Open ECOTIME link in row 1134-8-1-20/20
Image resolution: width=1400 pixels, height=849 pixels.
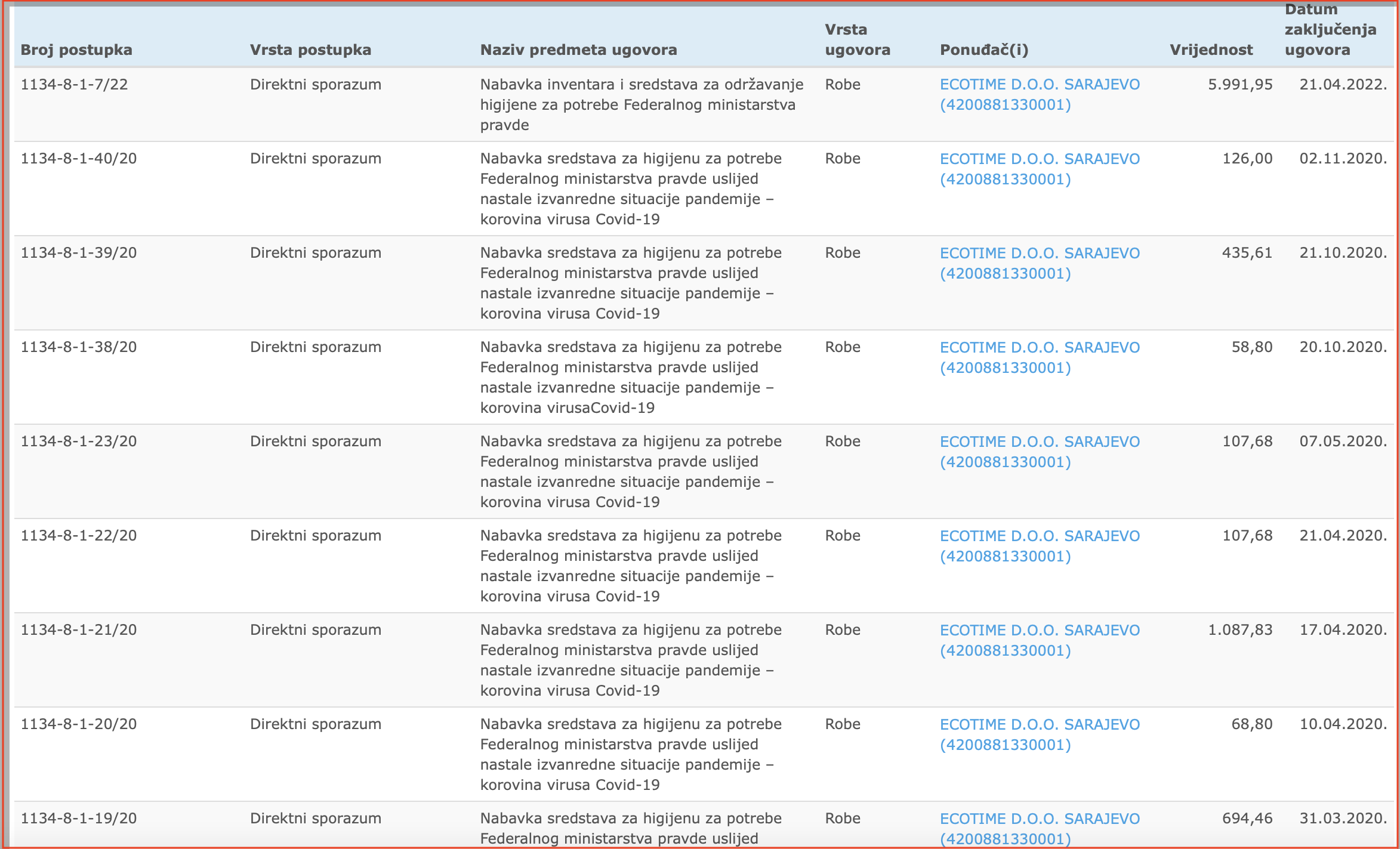pyautogui.click(x=1040, y=735)
